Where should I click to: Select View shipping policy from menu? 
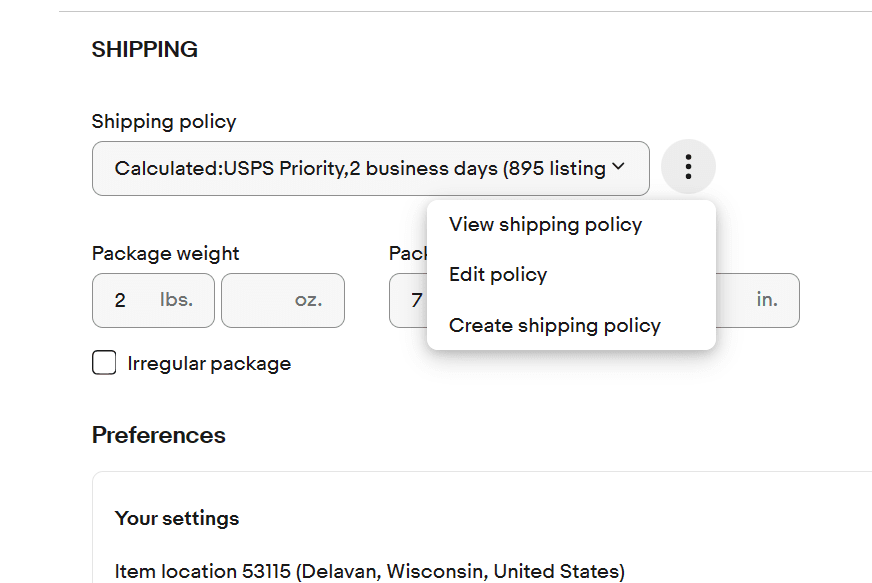click(x=546, y=225)
